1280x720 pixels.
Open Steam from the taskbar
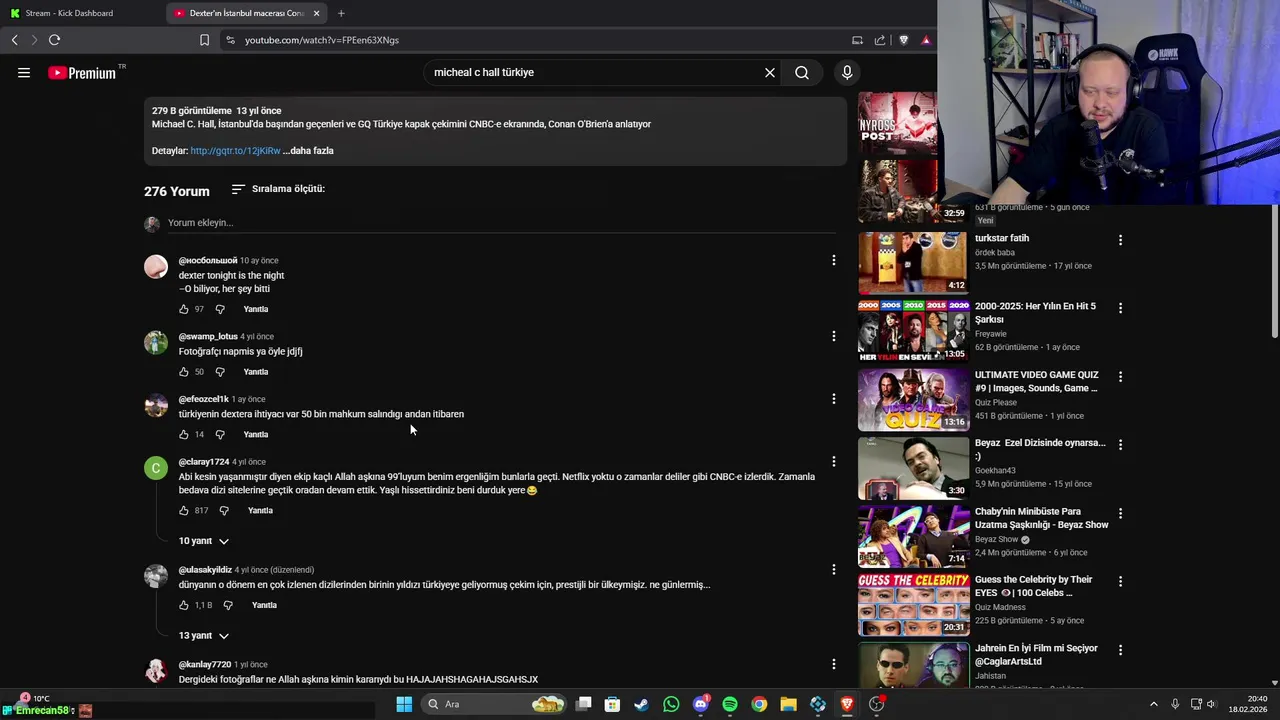coord(641,704)
